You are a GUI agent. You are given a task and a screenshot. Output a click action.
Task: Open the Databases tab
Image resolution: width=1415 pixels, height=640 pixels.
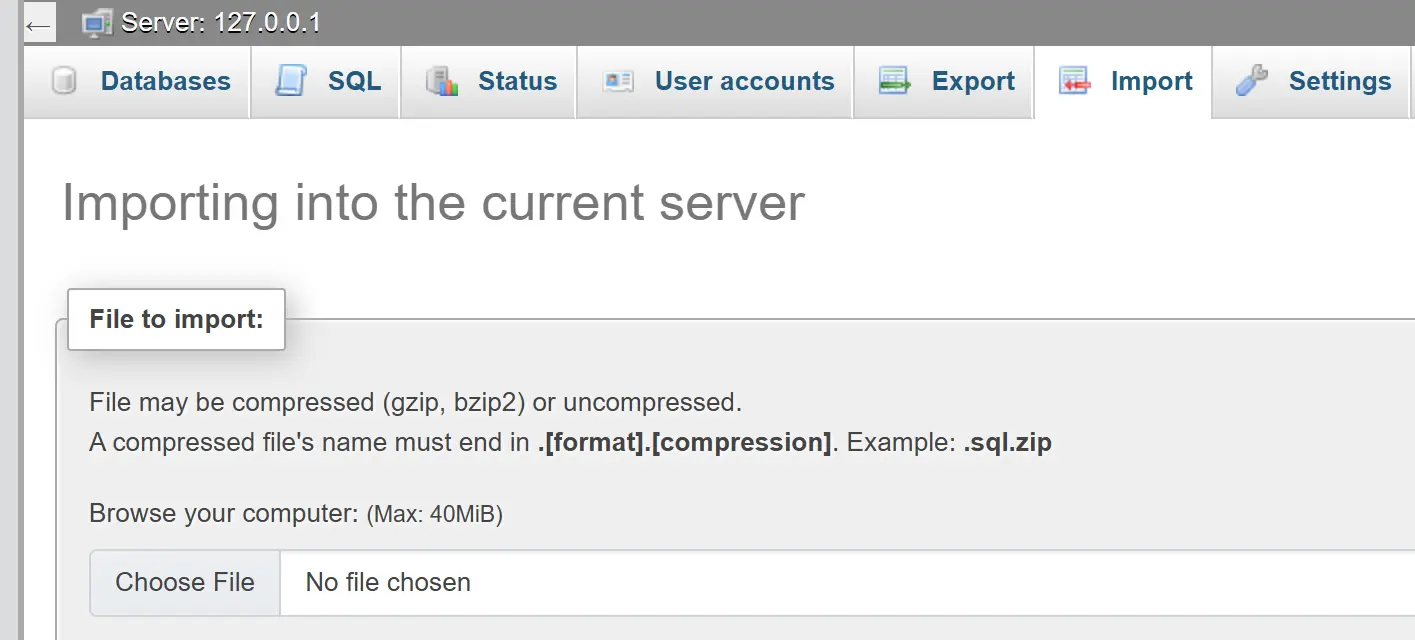pos(165,81)
